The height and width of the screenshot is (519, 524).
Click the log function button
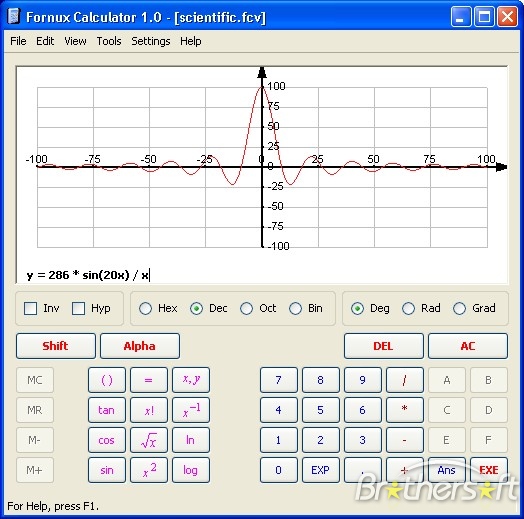[x=191, y=470]
